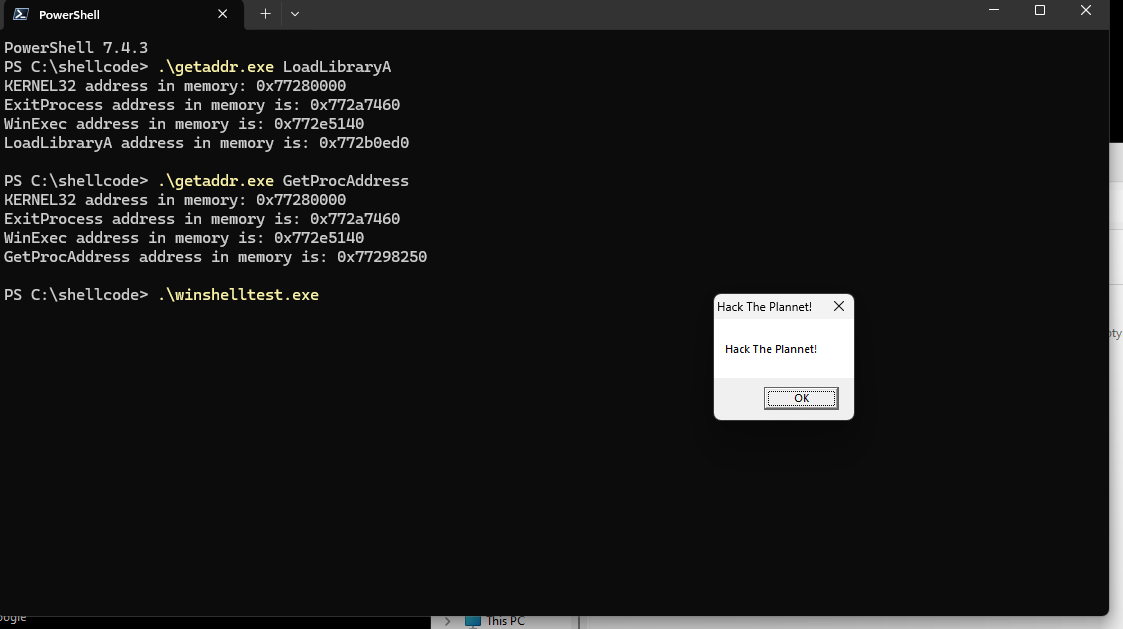Select the PowerShell tab title
This screenshot has width=1123, height=629.
click(x=69, y=15)
